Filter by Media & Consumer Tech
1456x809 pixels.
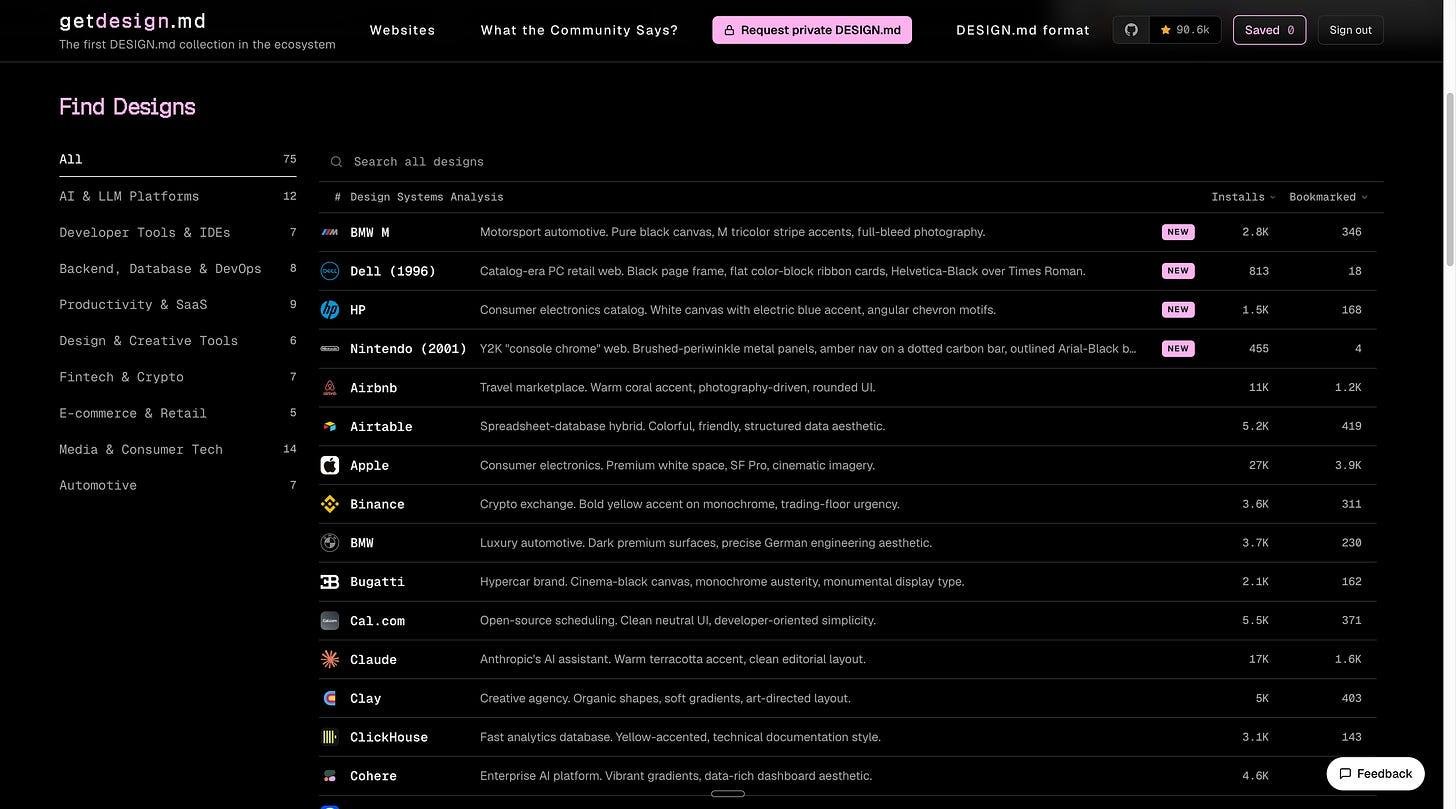(x=178, y=449)
